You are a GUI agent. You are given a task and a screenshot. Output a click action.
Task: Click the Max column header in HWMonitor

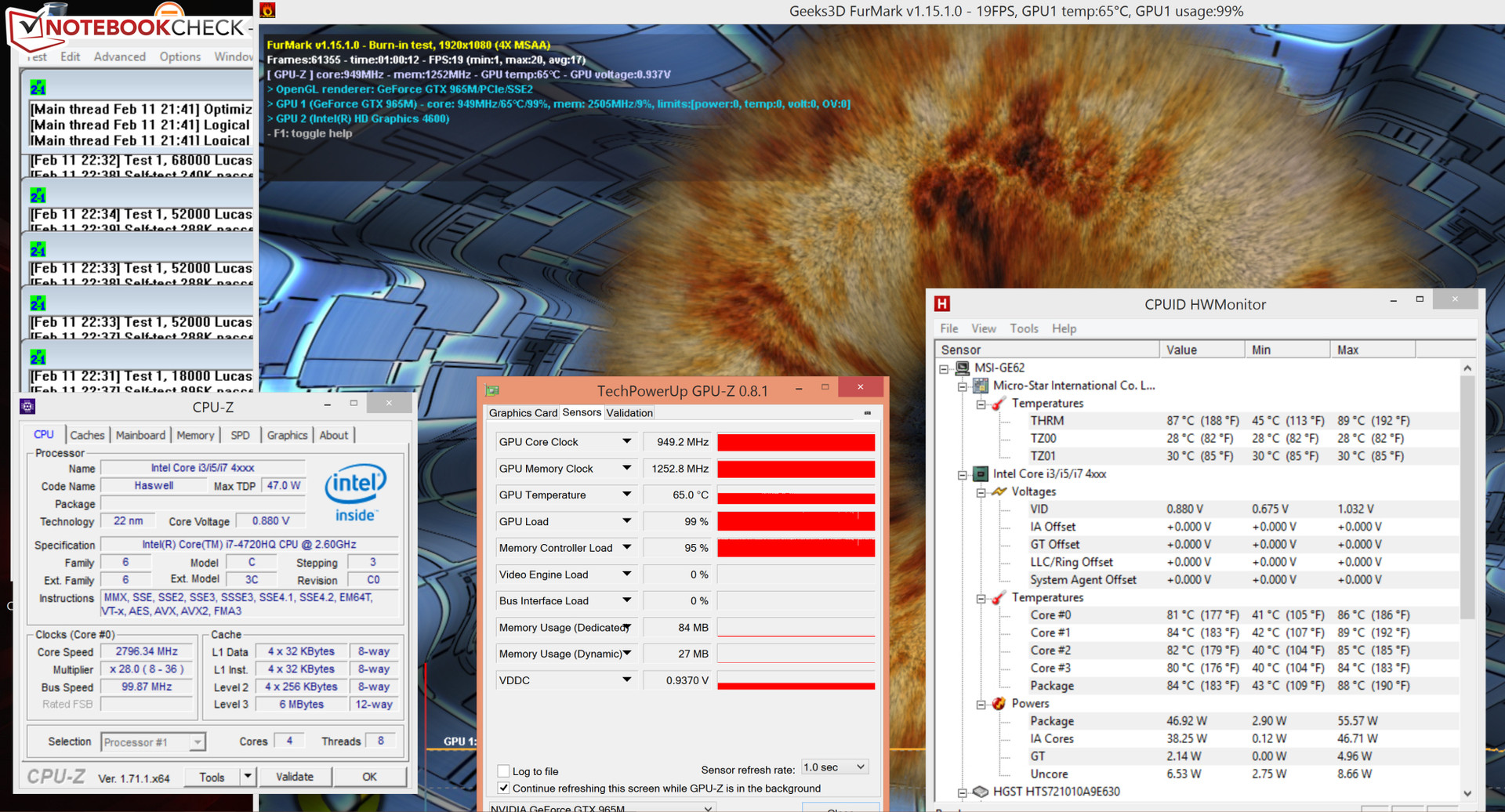point(1373,350)
